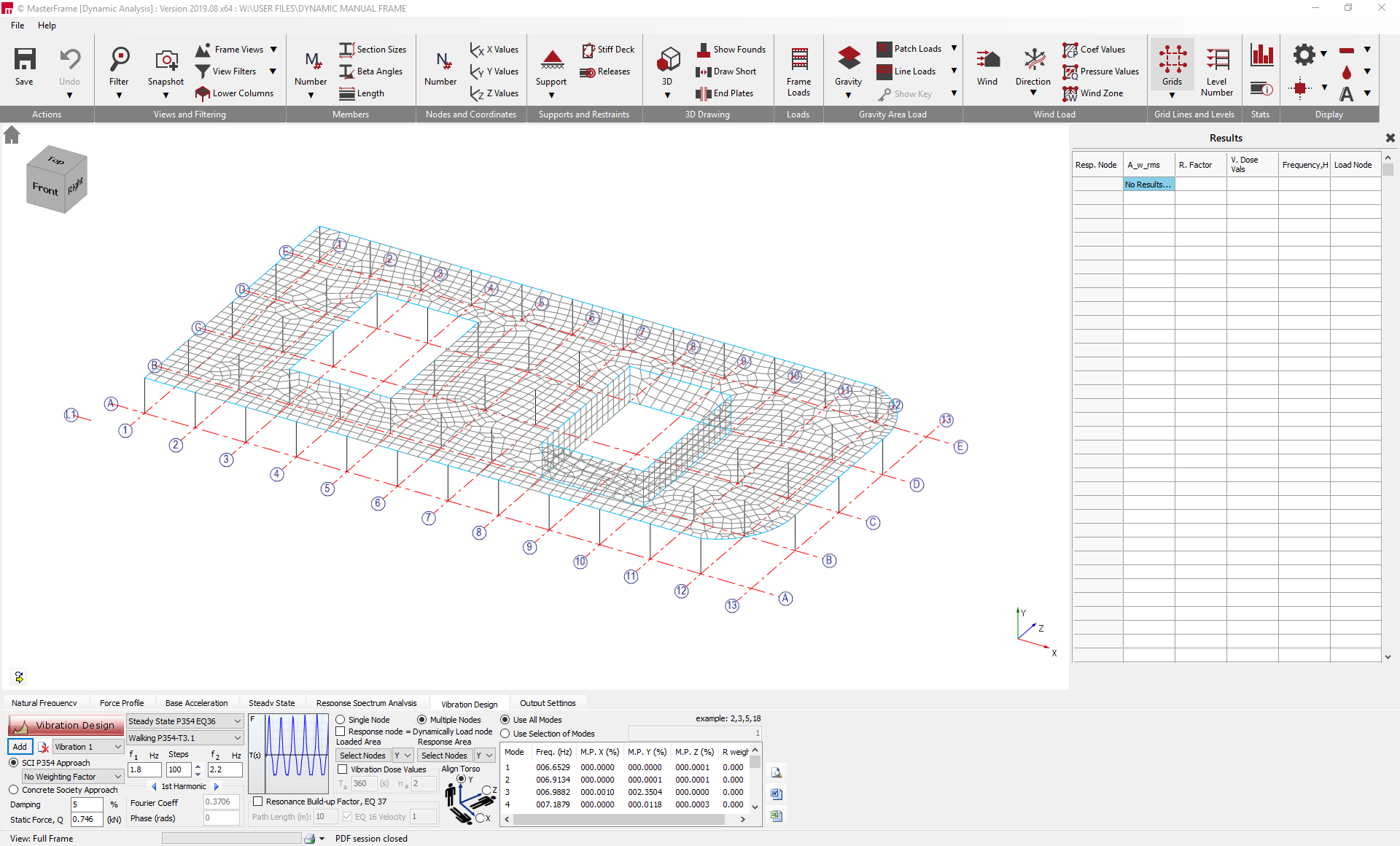Click the 3D cube drawing icon

click(x=668, y=59)
